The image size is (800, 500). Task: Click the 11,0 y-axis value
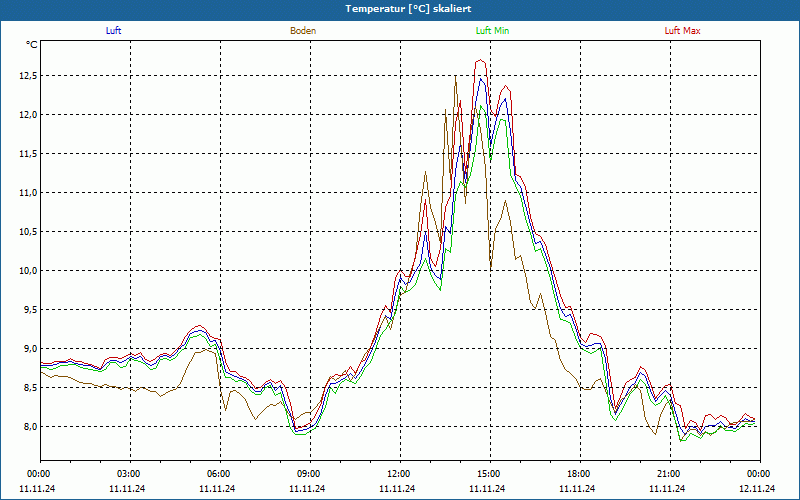[x=29, y=193]
